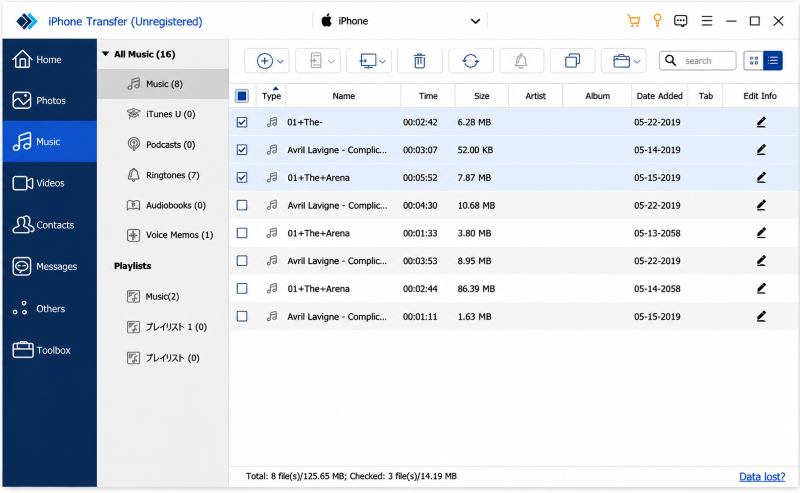Open the Photos sidebar tab

(49, 101)
